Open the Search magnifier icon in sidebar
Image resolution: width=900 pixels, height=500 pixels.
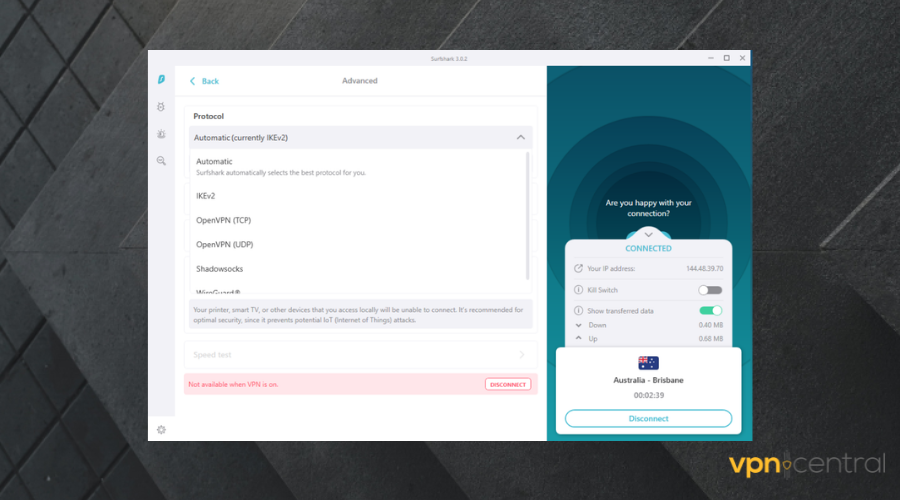click(161, 161)
